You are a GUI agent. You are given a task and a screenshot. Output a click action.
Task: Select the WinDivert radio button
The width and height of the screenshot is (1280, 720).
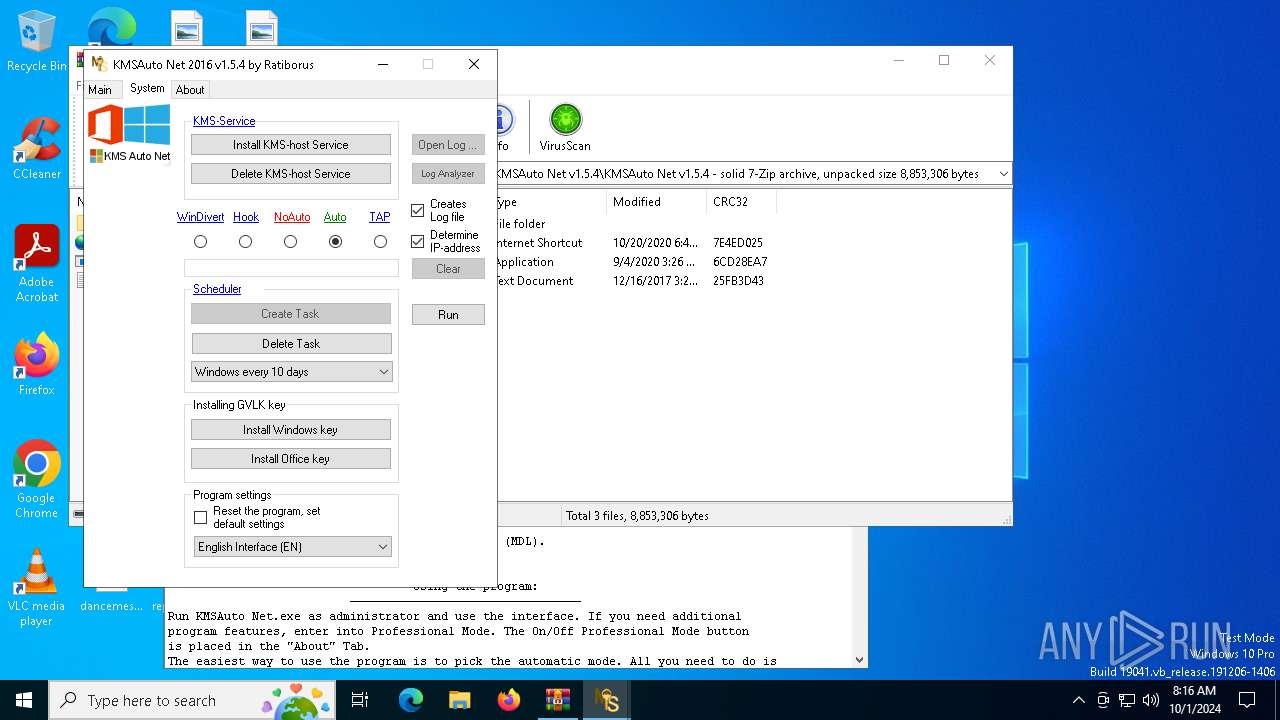tap(201, 242)
